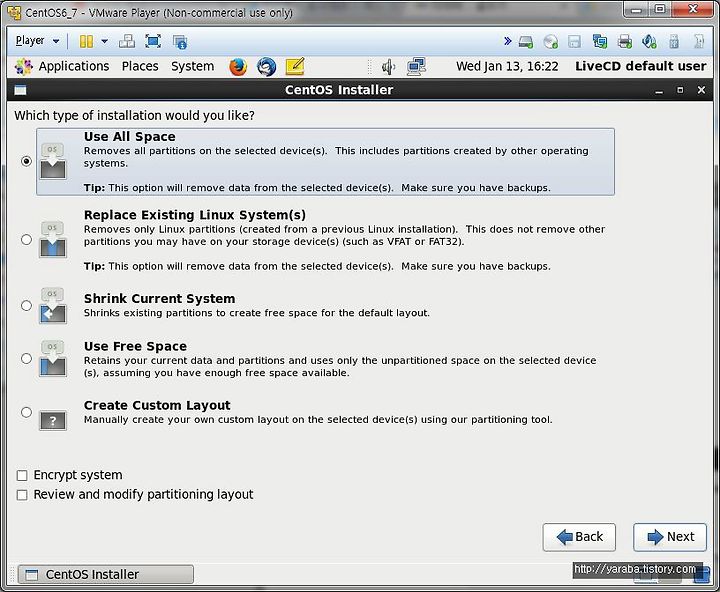The width and height of the screenshot is (720, 592).
Task: Launch the Thunderbird mail client
Action: point(266,67)
